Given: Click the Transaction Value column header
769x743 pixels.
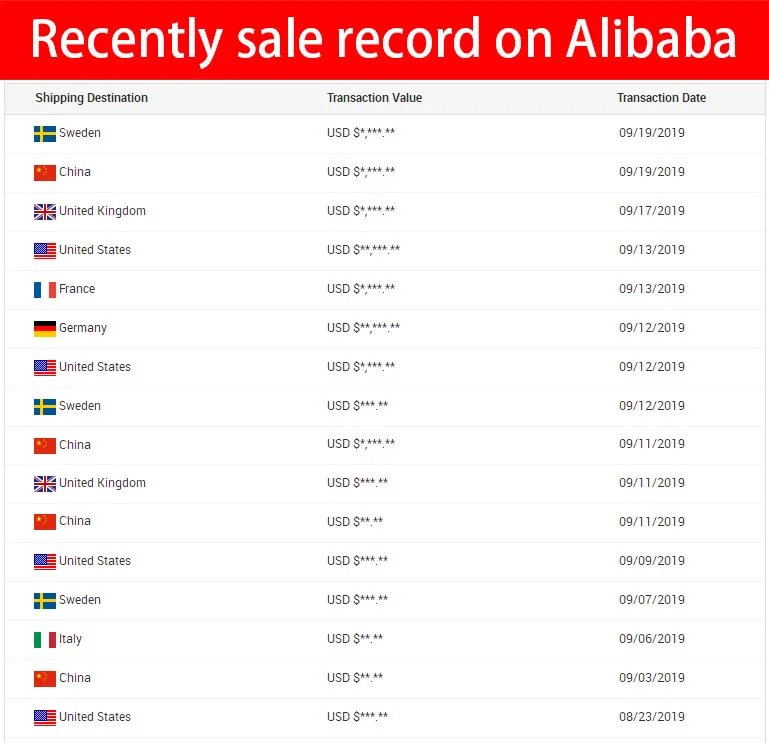Looking at the screenshot, I should point(374,98).
